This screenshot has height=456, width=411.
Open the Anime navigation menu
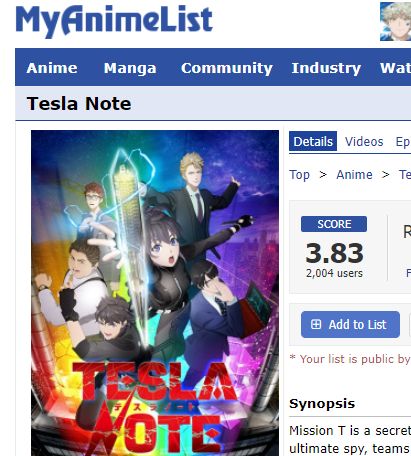click(x=52, y=68)
